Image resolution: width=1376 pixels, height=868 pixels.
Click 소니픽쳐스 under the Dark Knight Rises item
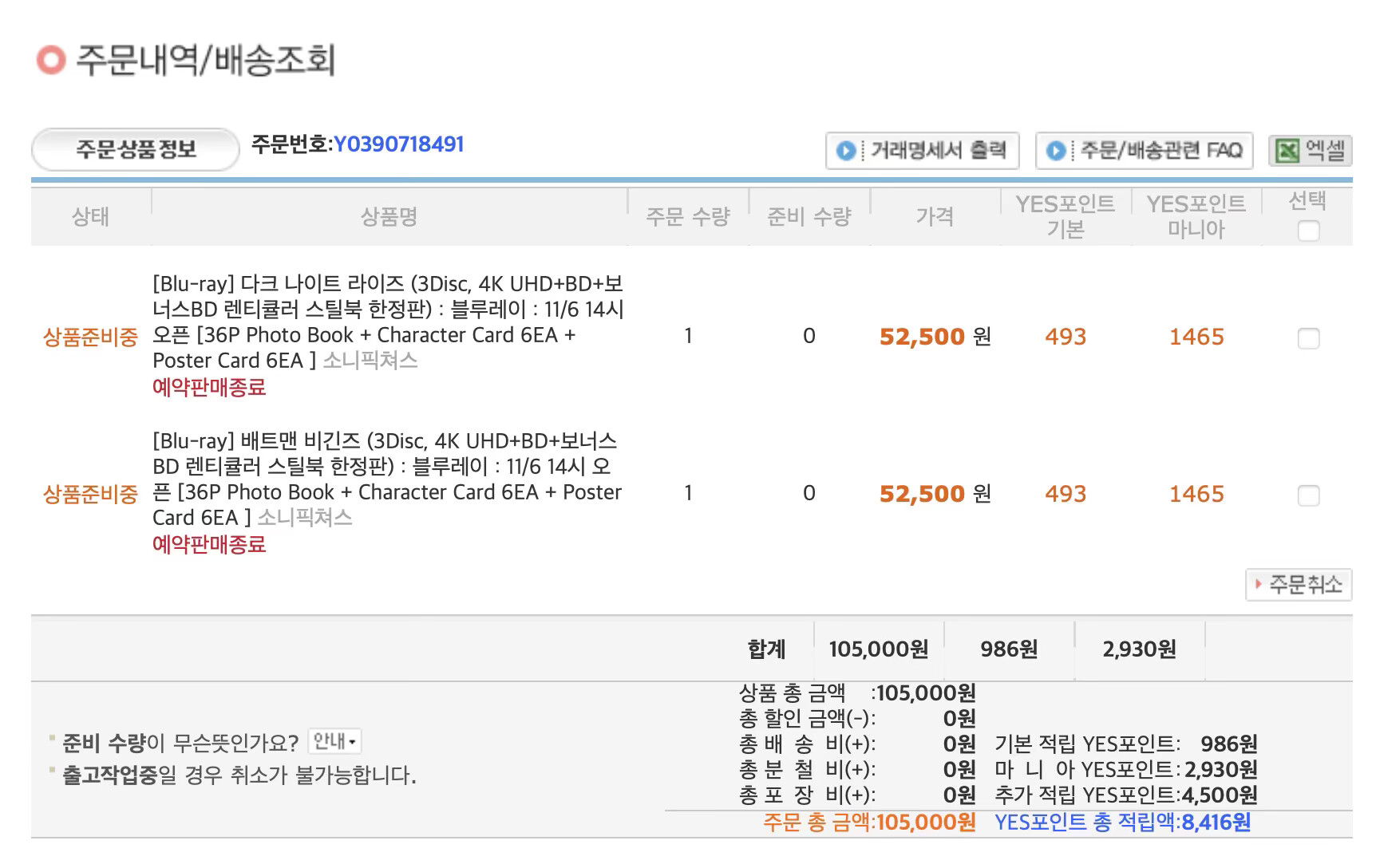pos(370,361)
